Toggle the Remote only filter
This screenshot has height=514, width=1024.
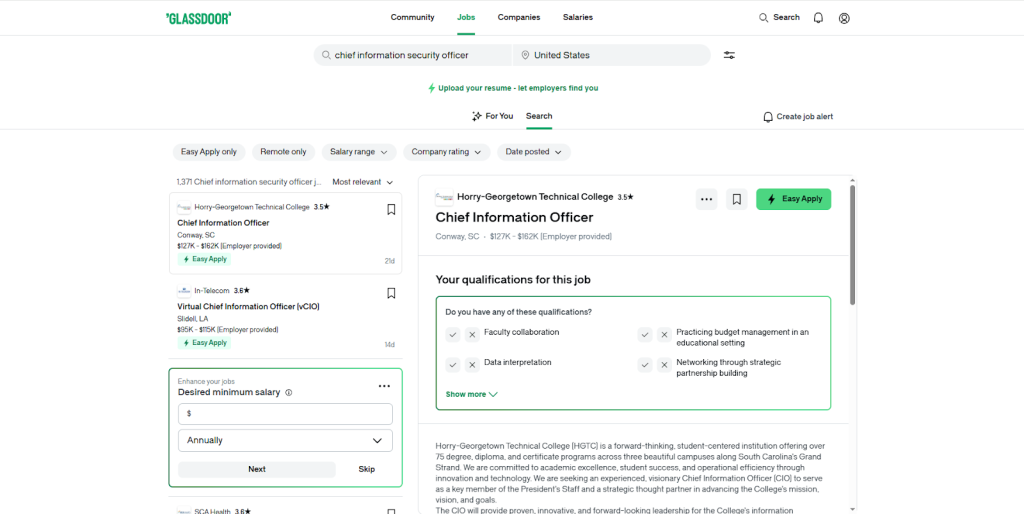(283, 152)
